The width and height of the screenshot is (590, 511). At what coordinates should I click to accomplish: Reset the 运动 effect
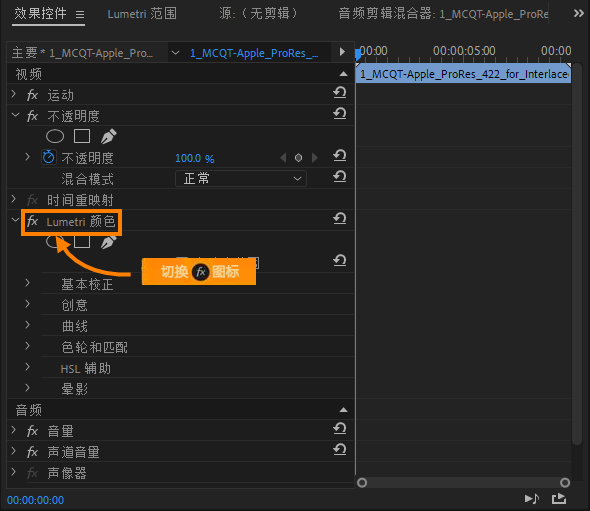click(340, 93)
